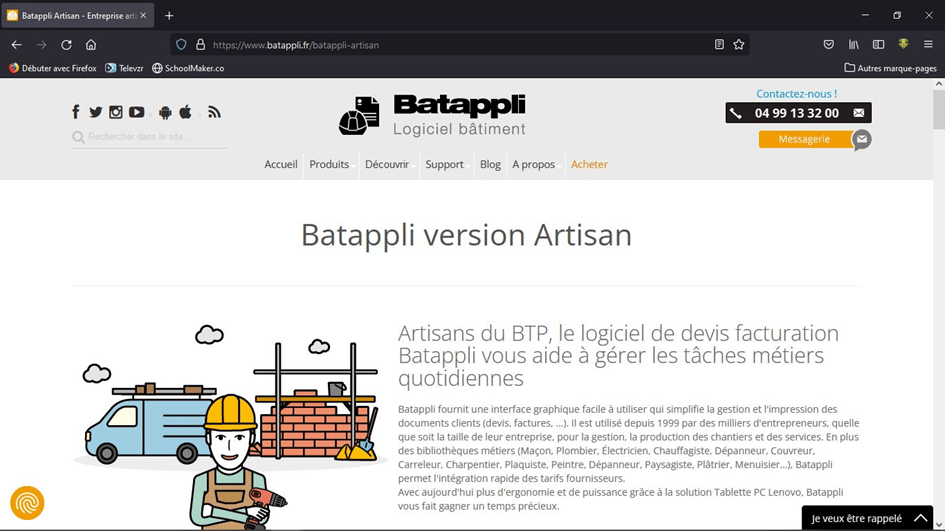Click the Android app icon
The image size is (945, 531).
(x=165, y=112)
